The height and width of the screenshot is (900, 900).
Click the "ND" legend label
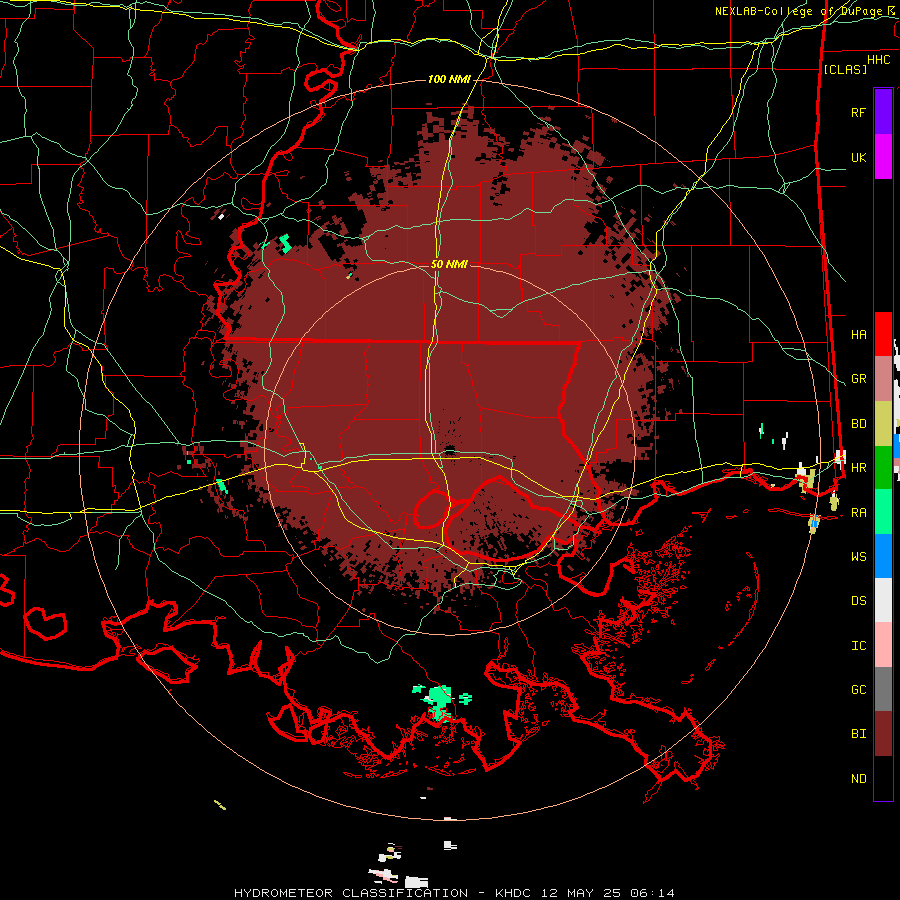tap(858, 779)
